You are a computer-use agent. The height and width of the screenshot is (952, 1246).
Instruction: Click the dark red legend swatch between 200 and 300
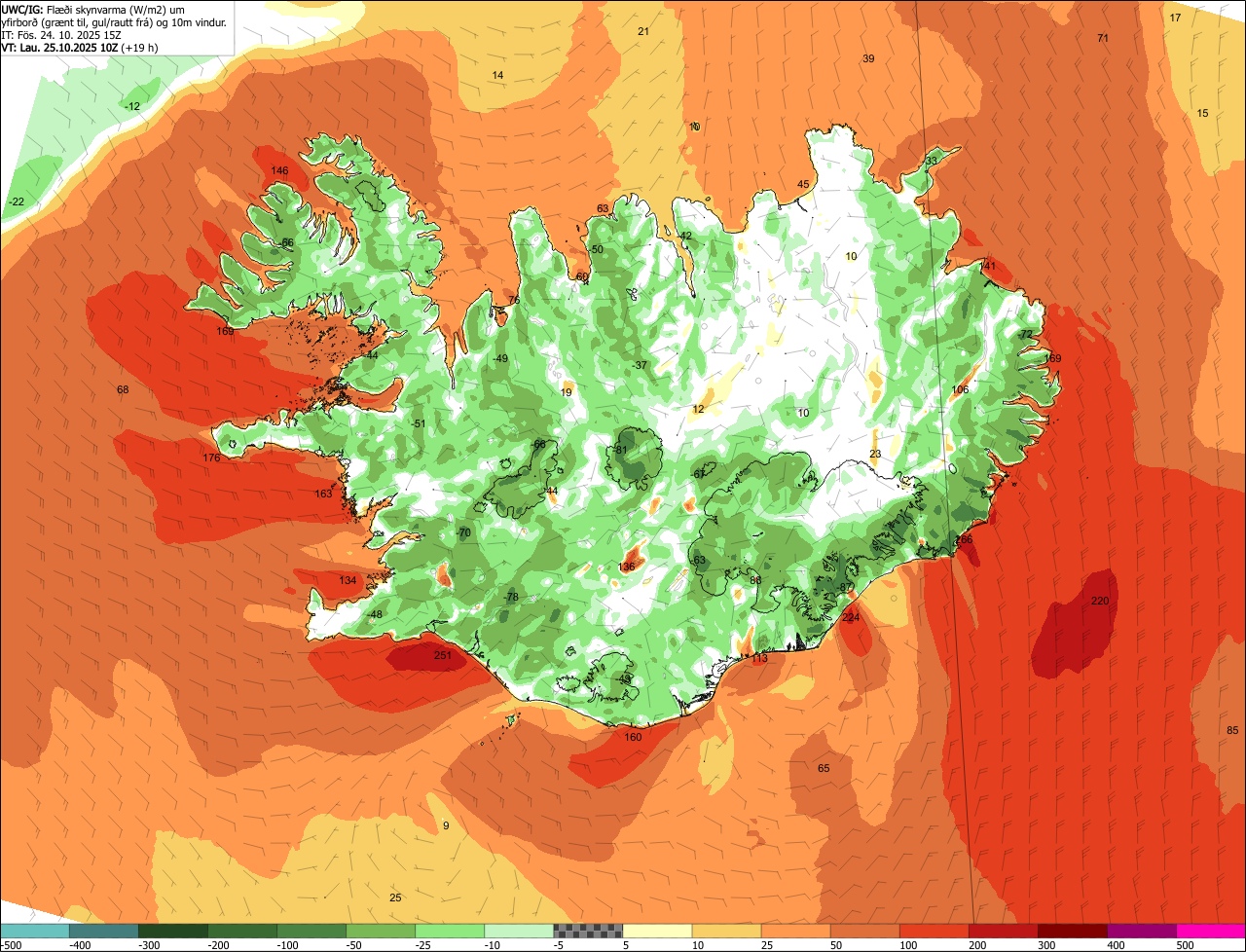click(1004, 931)
